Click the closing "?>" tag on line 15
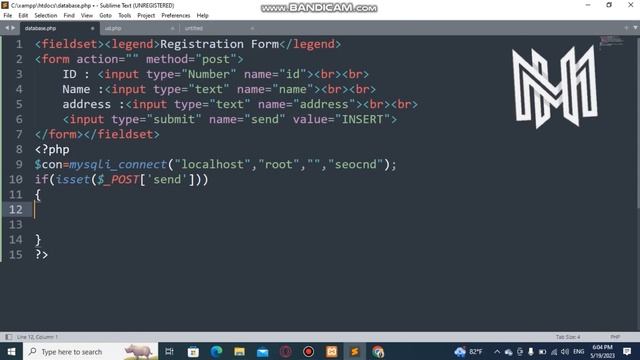Image resolution: width=640 pixels, height=360 pixels. pos(42,255)
